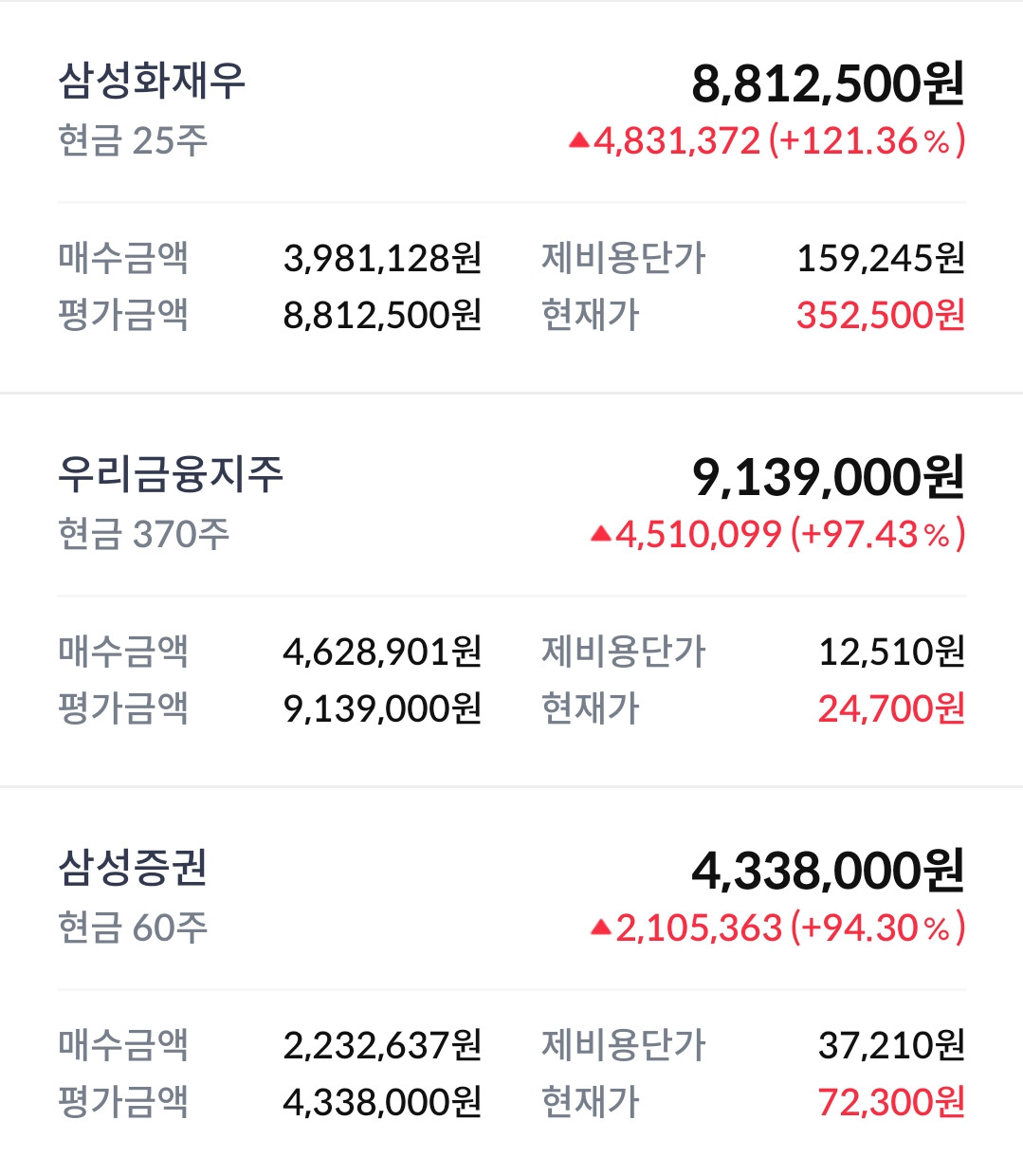Tap the bold 9,139,000원 total value
The height and width of the screenshot is (1176, 1023).
pyautogui.click(x=828, y=477)
